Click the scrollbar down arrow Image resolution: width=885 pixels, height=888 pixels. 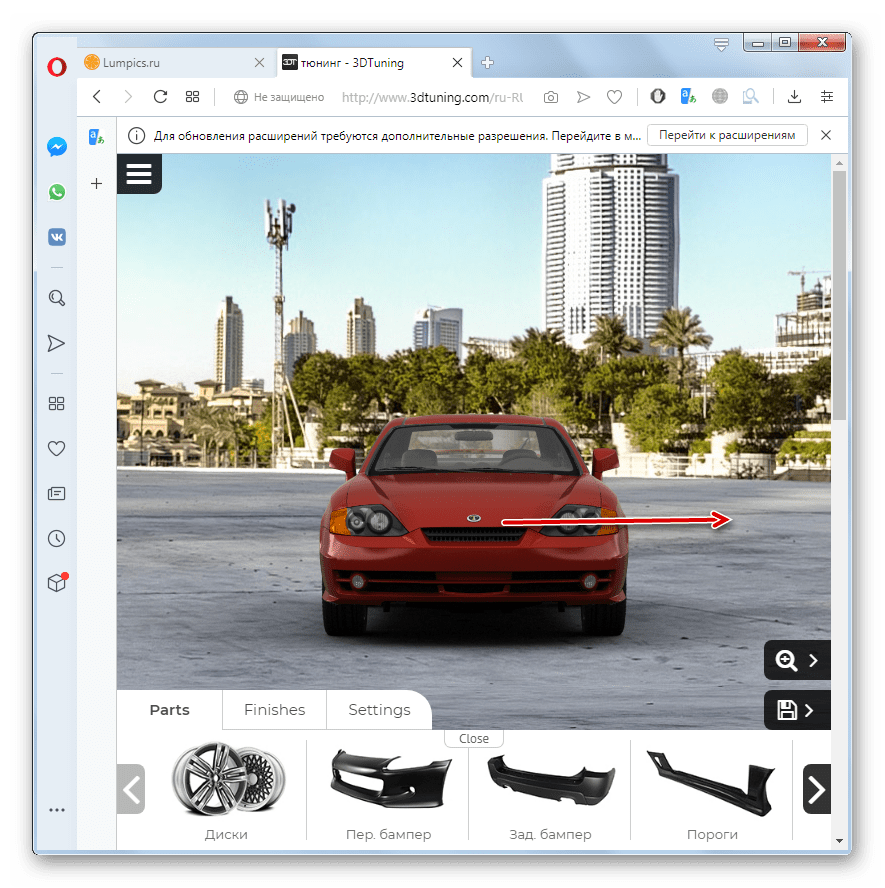click(839, 841)
